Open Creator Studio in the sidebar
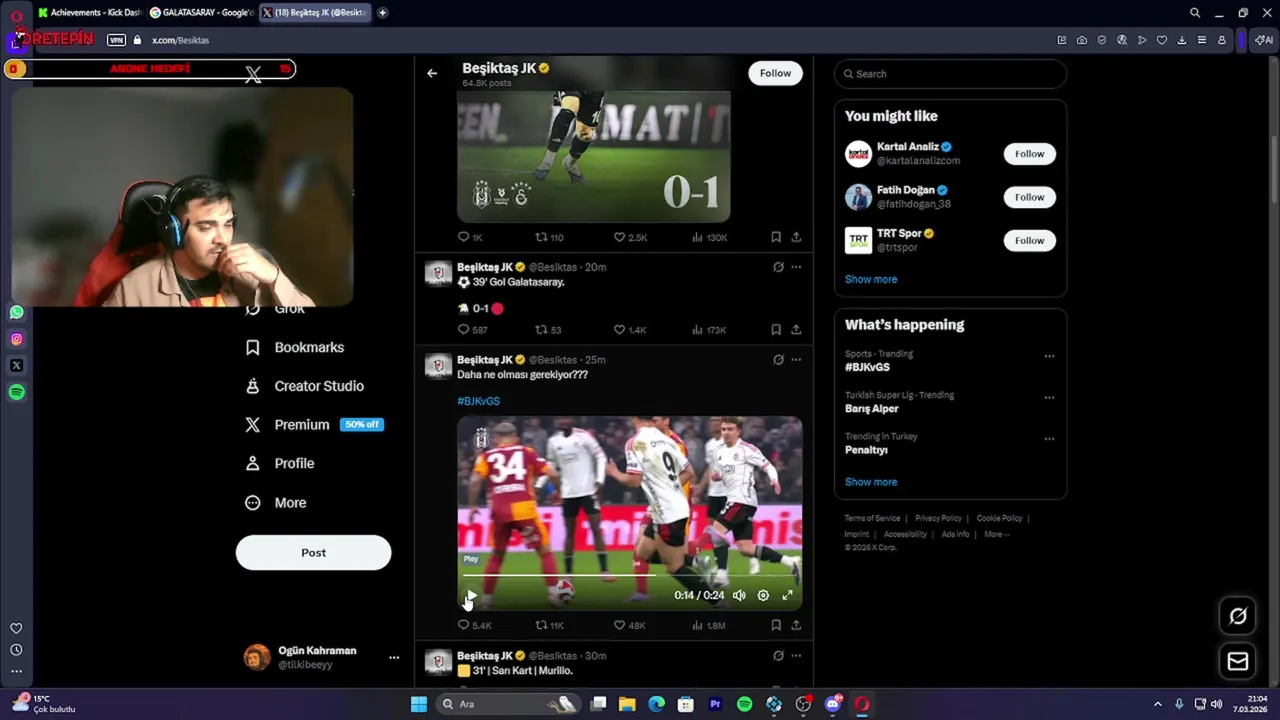 tap(305, 386)
